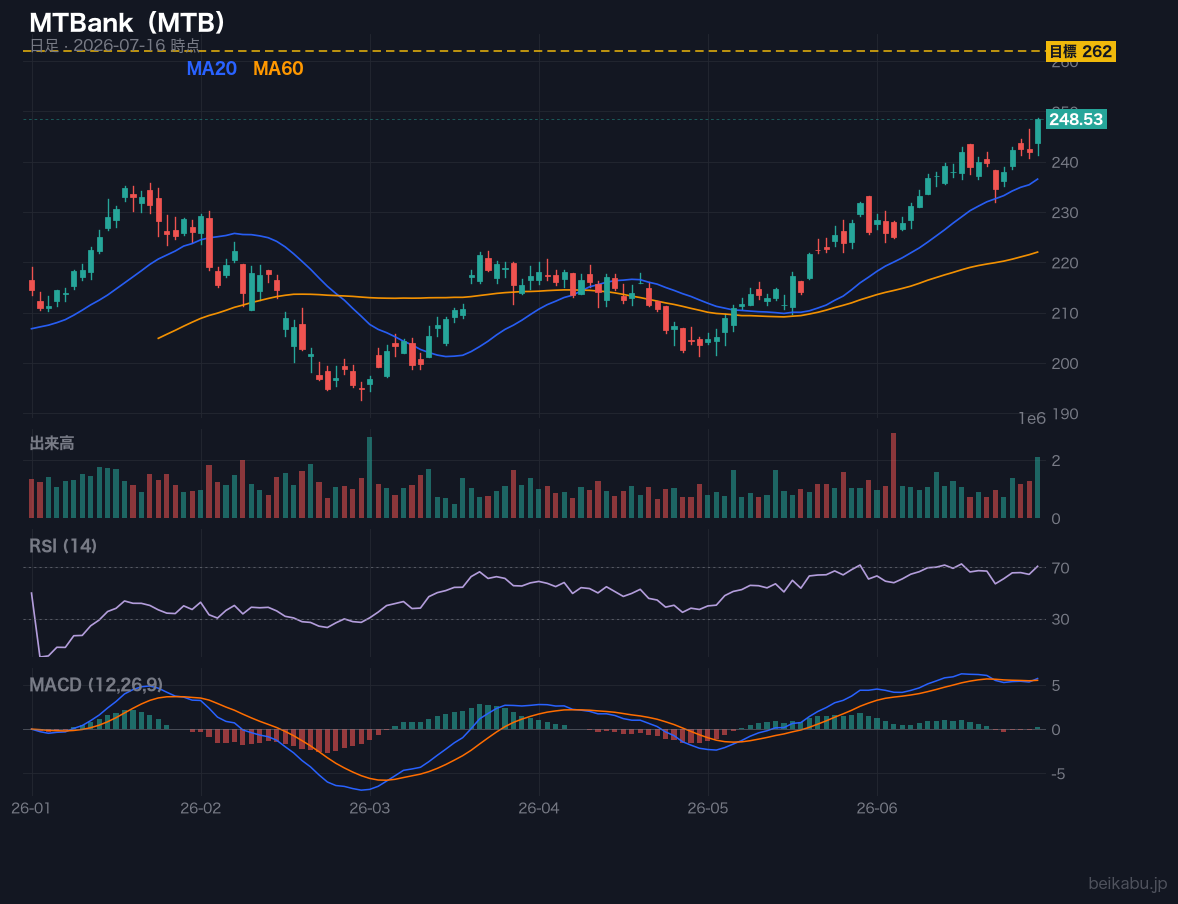The height and width of the screenshot is (904, 1178).
Task: Click the 190 price axis label
Action: point(1065,414)
